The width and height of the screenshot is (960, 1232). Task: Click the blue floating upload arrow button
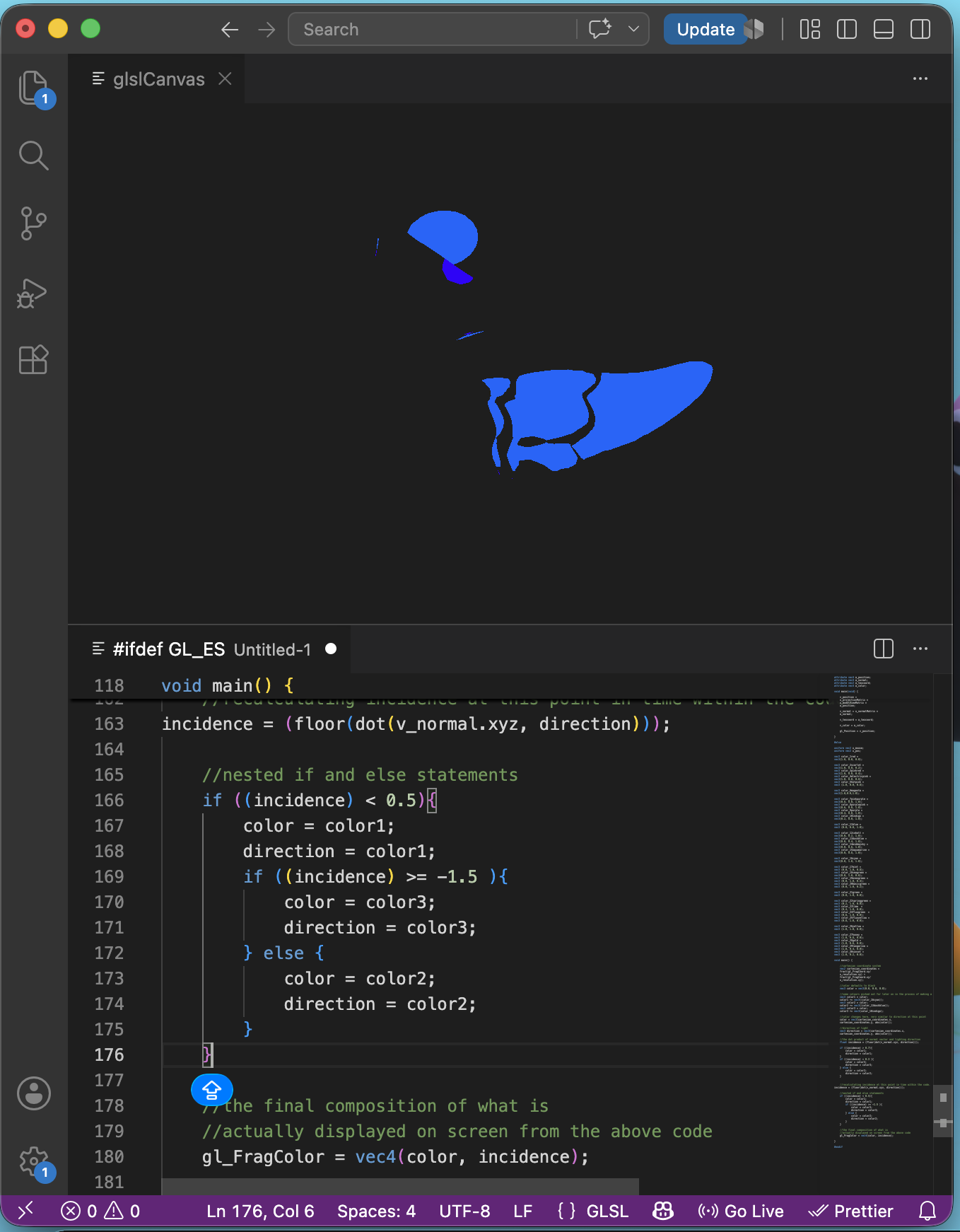tap(211, 1090)
